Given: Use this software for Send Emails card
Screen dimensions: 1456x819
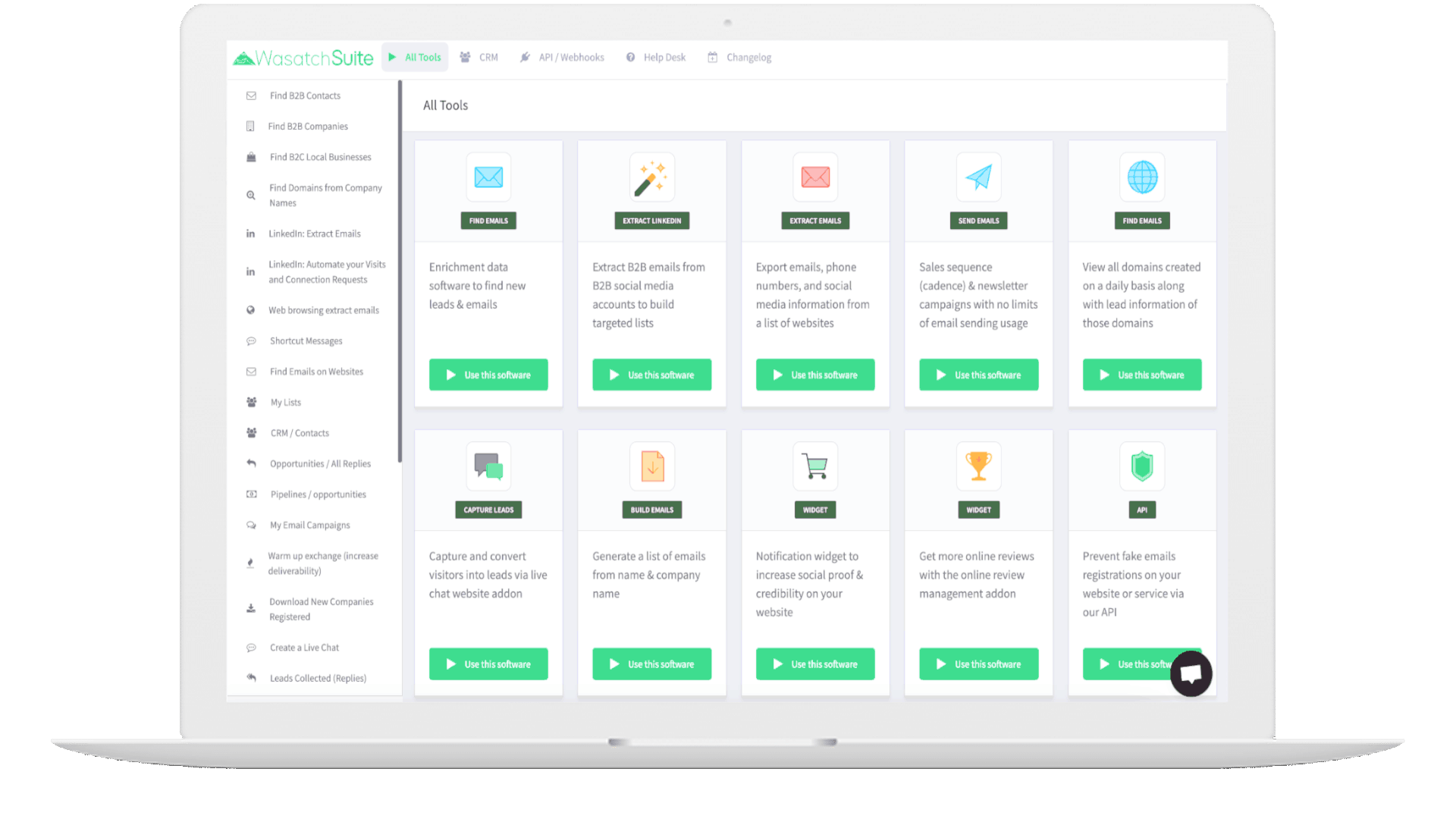Looking at the screenshot, I should tap(979, 375).
